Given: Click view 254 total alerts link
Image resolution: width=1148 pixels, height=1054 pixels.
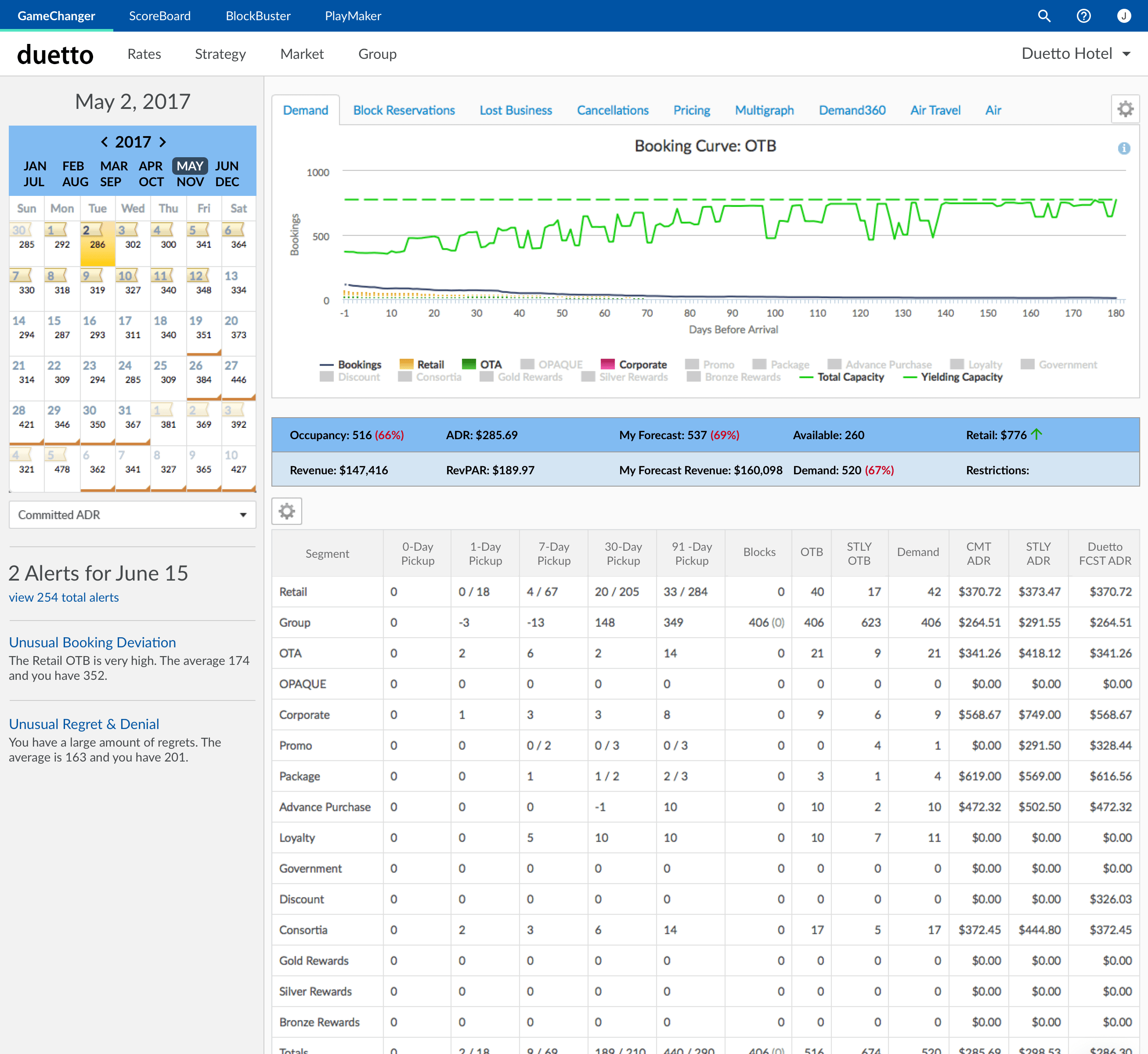Looking at the screenshot, I should point(64,597).
